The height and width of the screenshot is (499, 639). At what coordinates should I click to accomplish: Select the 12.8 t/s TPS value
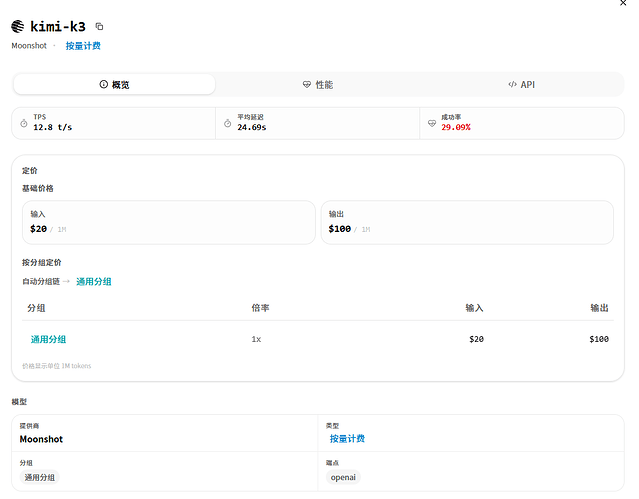tap(53, 127)
